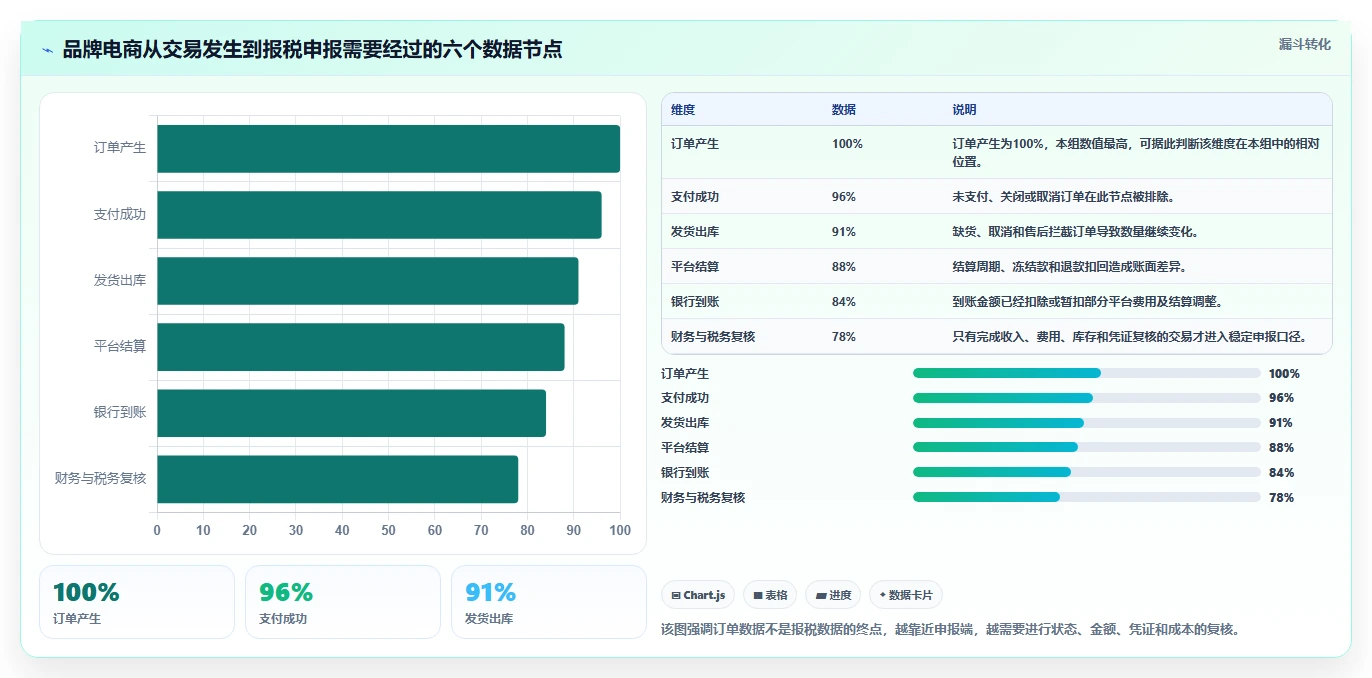Click the 78% label beside progress bar
Image resolution: width=1372 pixels, height=678 pixels.
pos(1281,498)
